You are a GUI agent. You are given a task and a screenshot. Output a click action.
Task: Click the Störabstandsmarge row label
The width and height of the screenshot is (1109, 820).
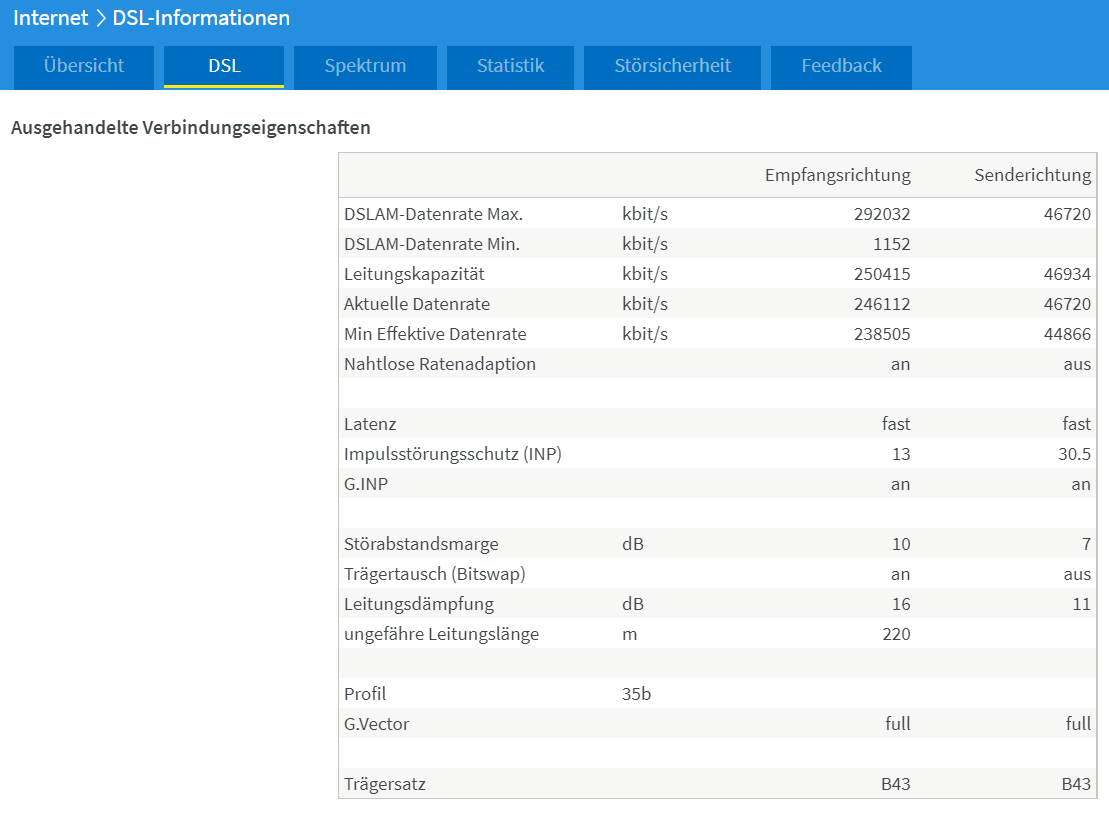(422, 544)
